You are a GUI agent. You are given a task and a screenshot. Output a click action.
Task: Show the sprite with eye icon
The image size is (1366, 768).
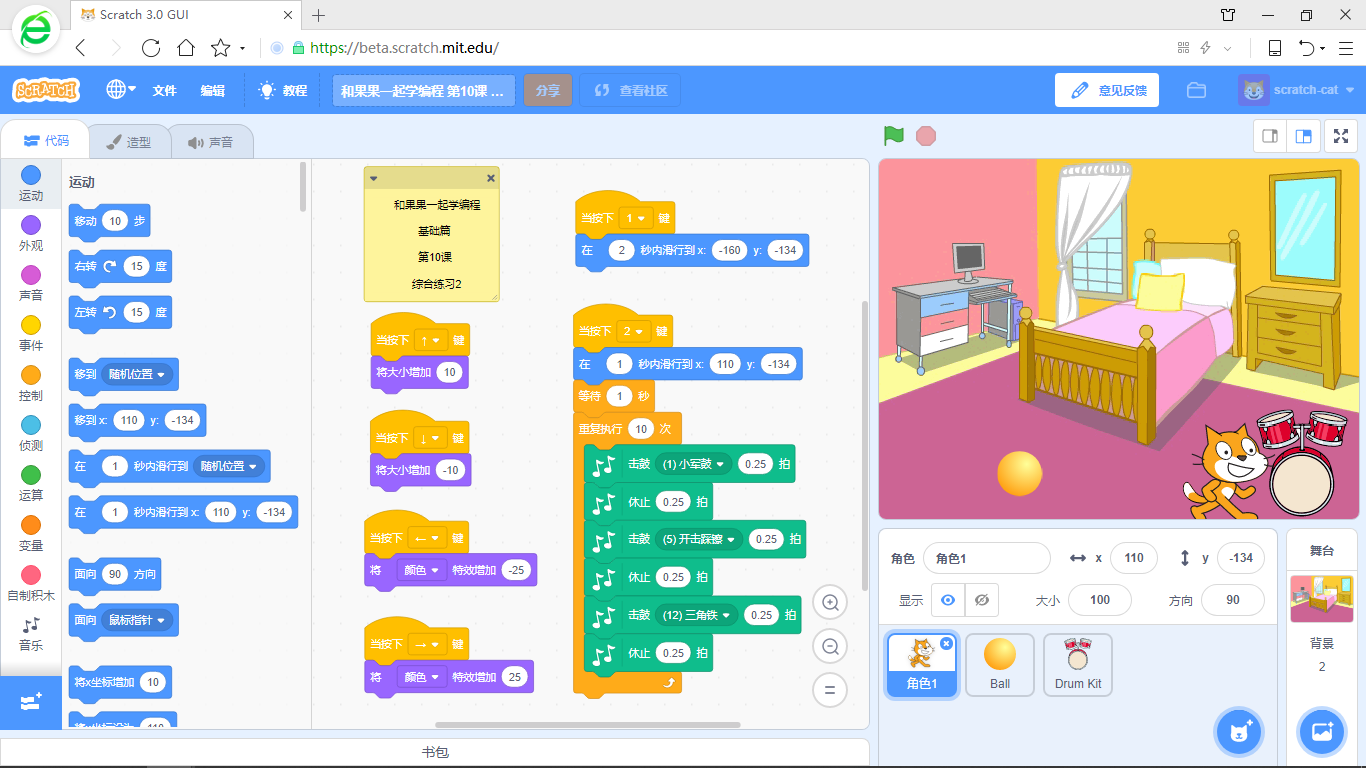pyautogui.click(x=948, y=600)
